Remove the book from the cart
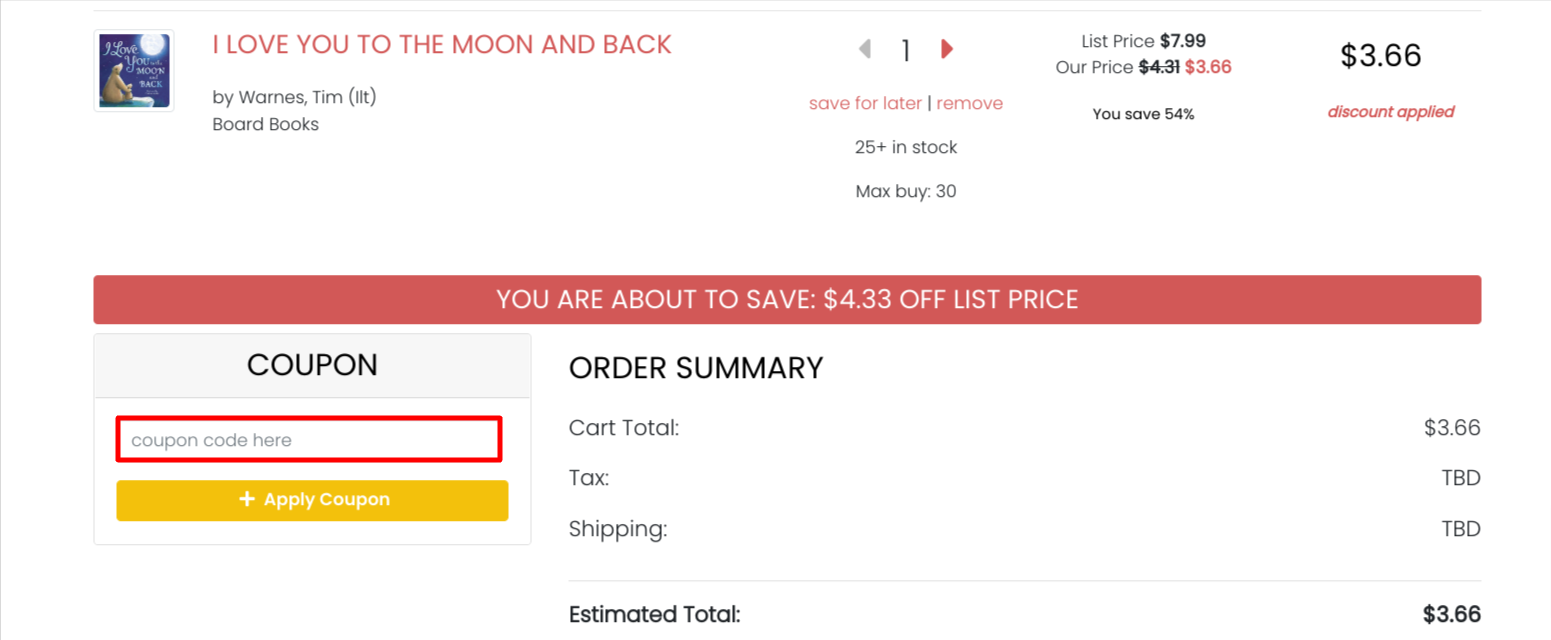1551x640 pixels. pos(969,103)
